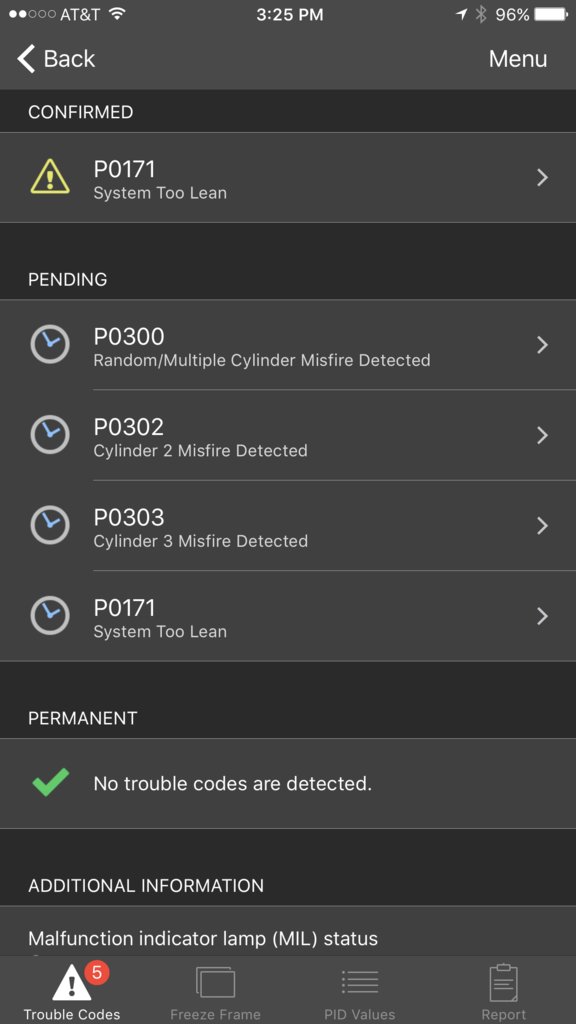This screenshot has width=576, height=1024.
Task: Tap the yellow warning icon for confirmed P0171
Action: point(50,177)
